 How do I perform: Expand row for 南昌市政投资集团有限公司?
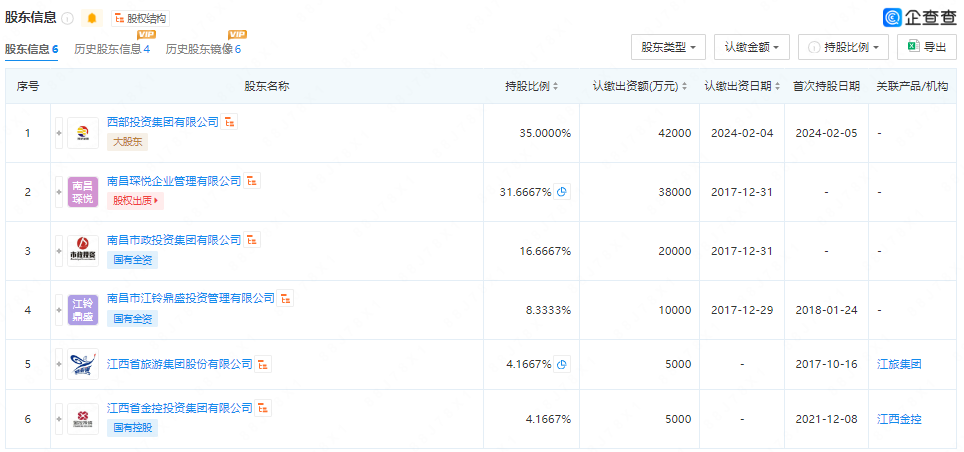coord(59,251)
